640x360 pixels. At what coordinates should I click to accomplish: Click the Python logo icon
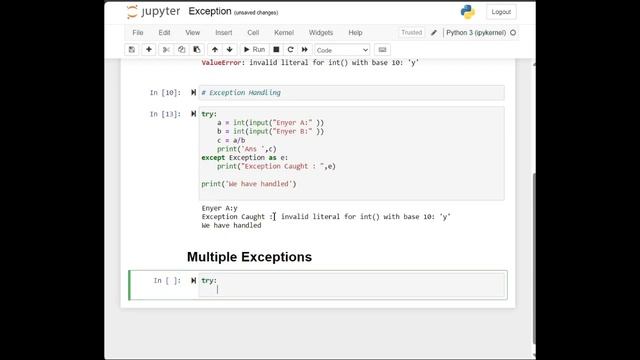click(468, 12)
